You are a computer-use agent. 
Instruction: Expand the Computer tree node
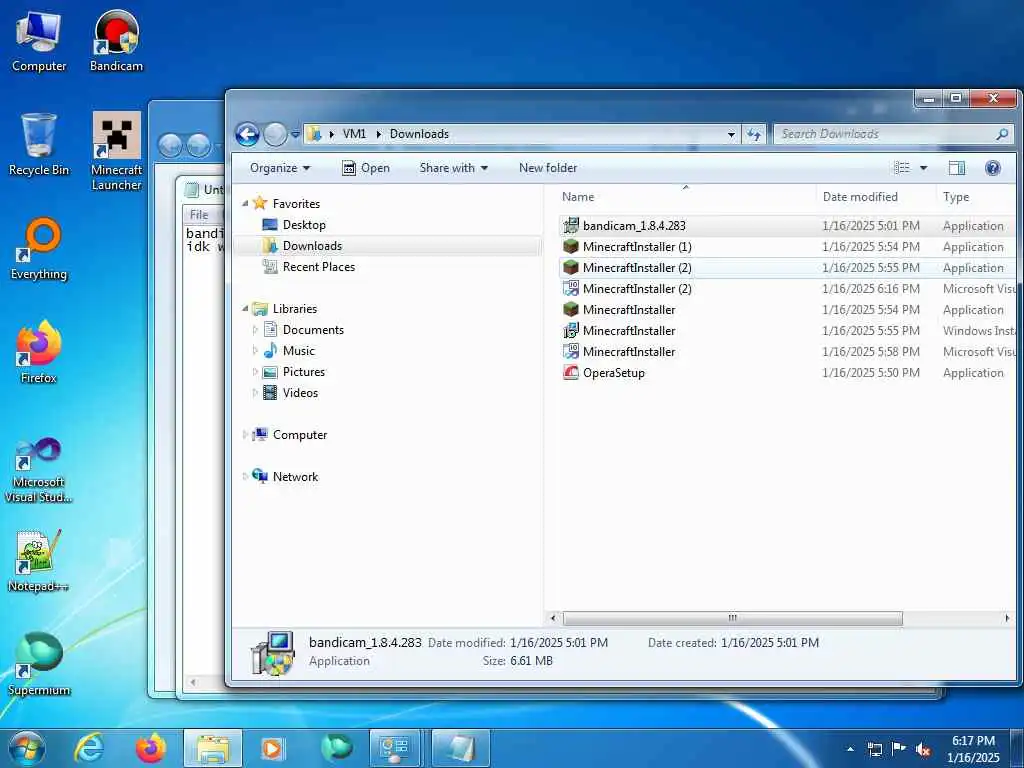245,435
